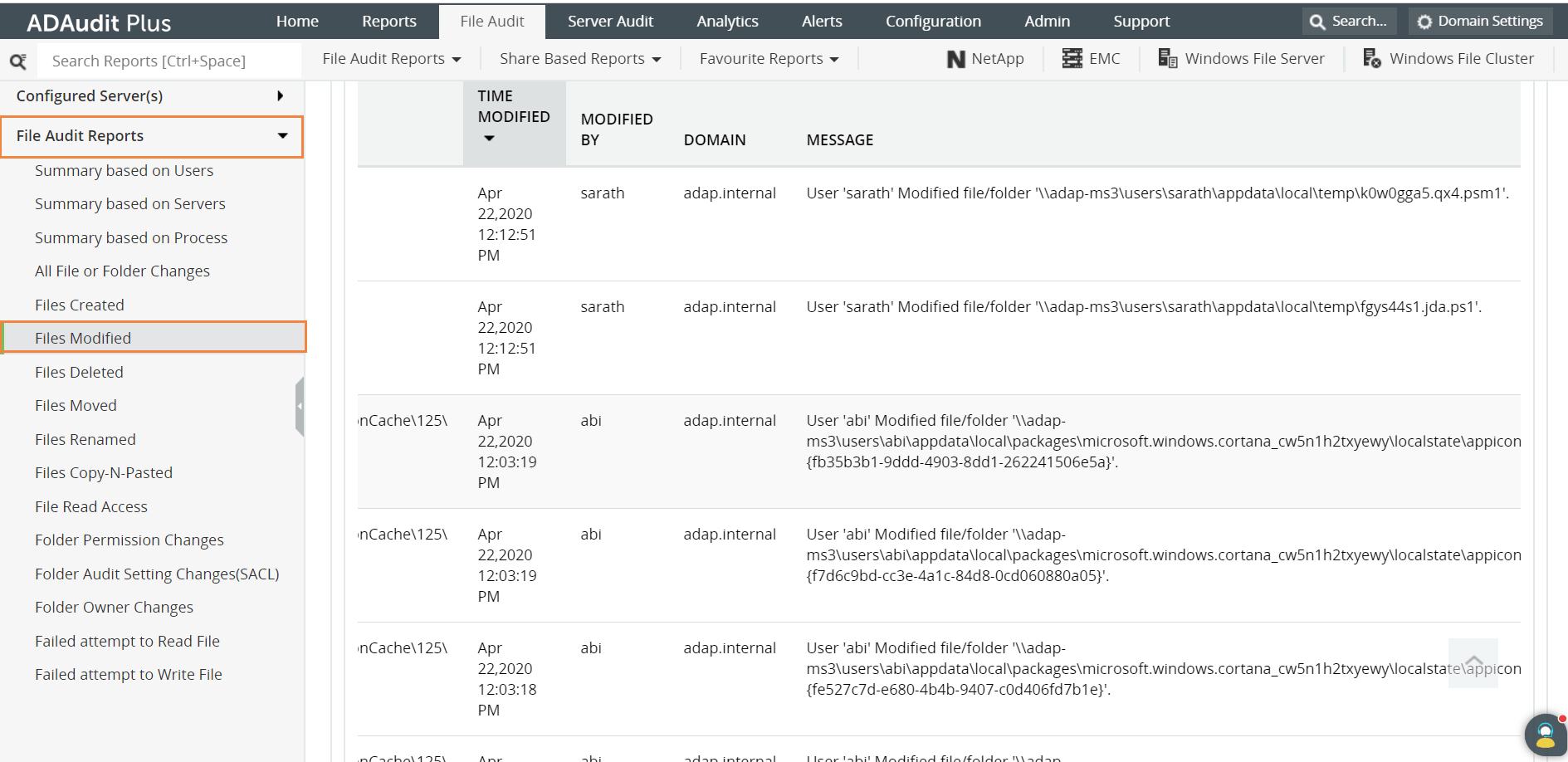Click the scroll-to-top arrow button

coord(1473,662)
